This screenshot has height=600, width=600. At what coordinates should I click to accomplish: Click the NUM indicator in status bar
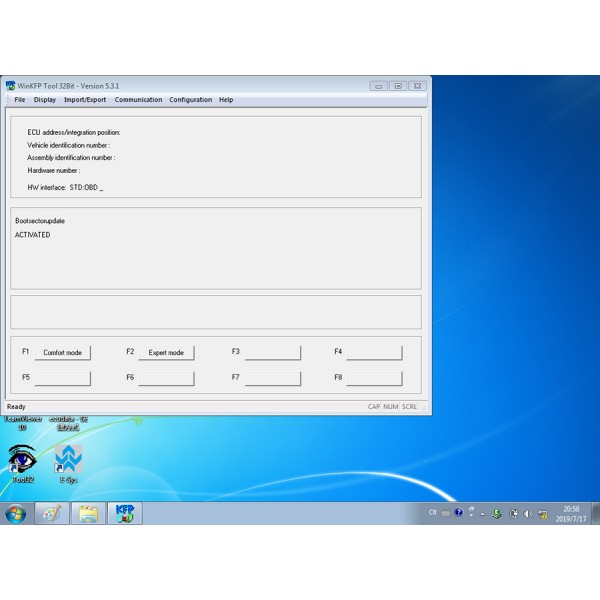pyautogui.click(x=391, y=407)
